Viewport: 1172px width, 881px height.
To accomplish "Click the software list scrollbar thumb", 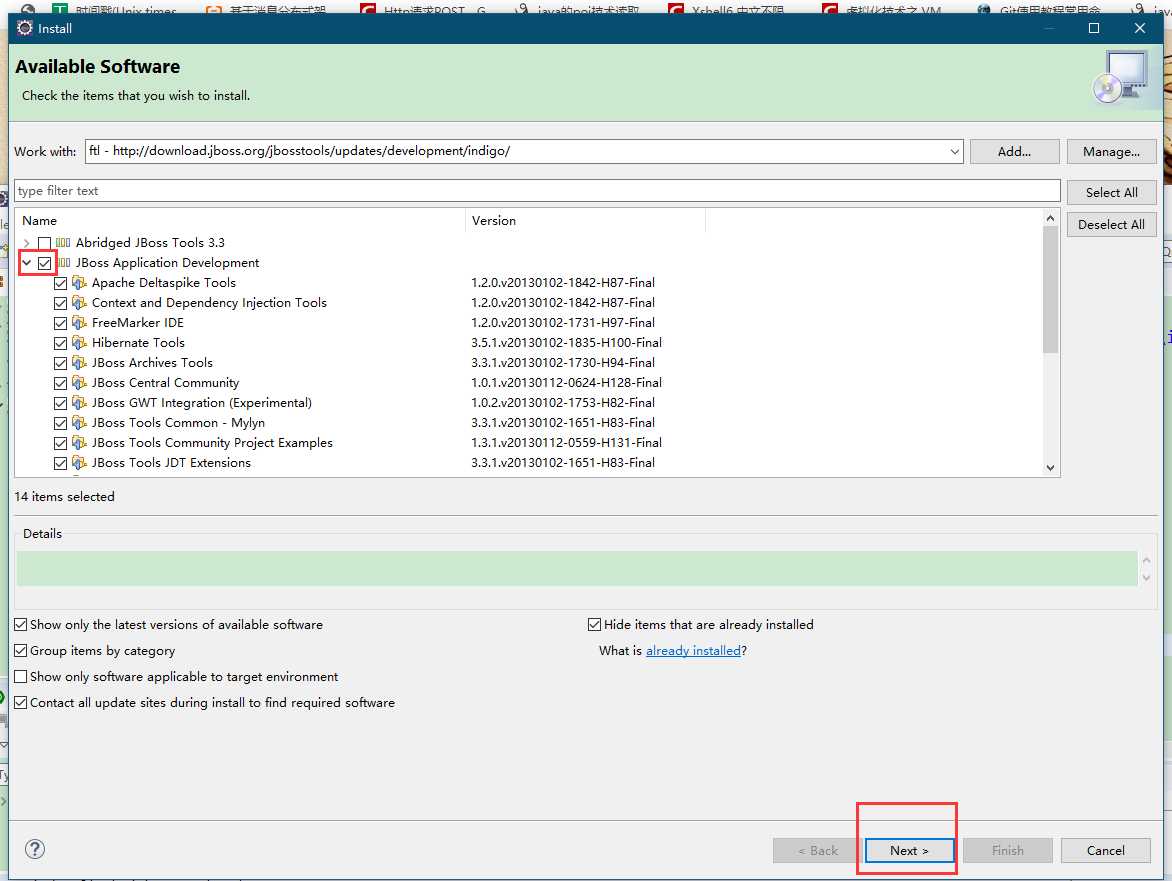I will (1050, 289).
